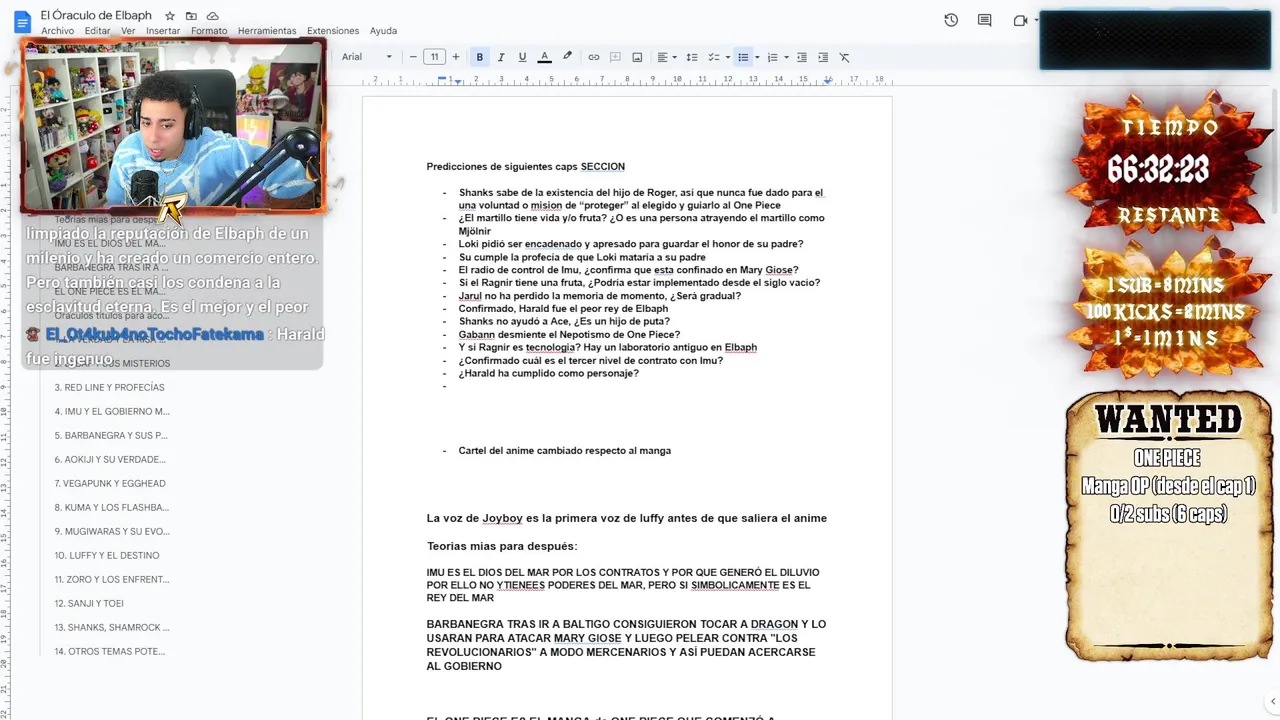This screenshot has height=720, width=1280.
Task: Click the add comment toolbar icon
Action: [x=615, y=57]
